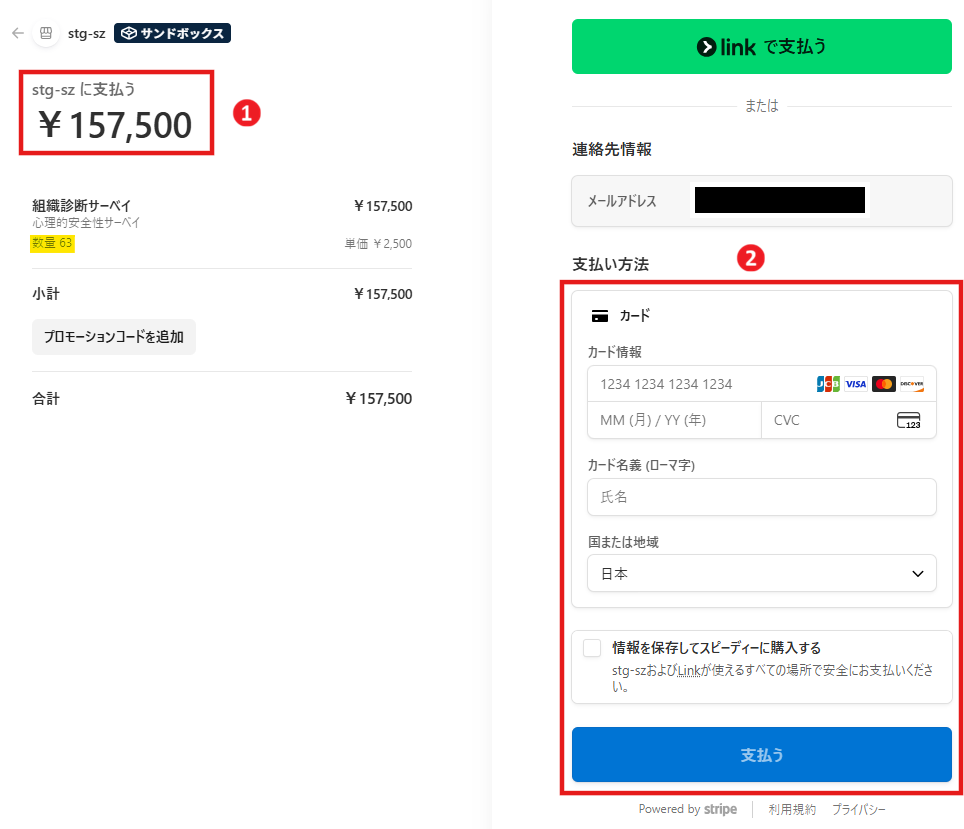Screen dimensions: 964x829
Task: Click the CVC card hint icon
Action: tap(908, 420)
